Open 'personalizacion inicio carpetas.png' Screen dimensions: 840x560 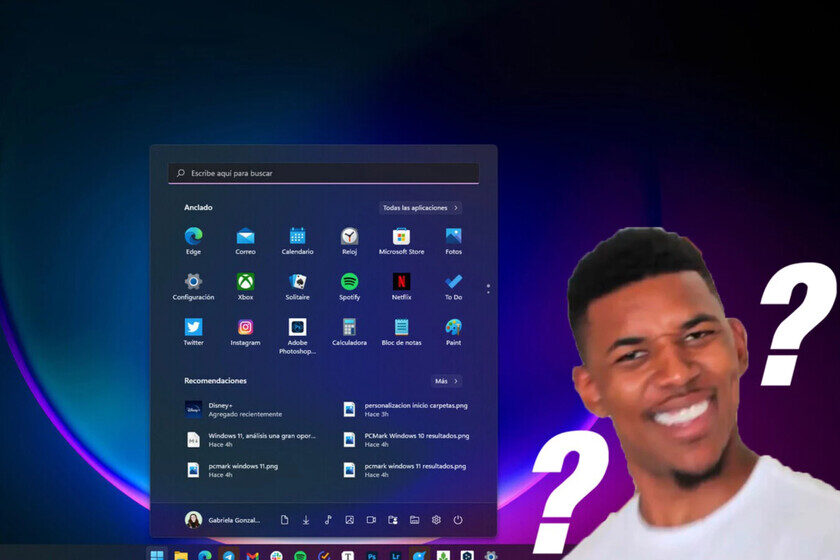[406, 409]
